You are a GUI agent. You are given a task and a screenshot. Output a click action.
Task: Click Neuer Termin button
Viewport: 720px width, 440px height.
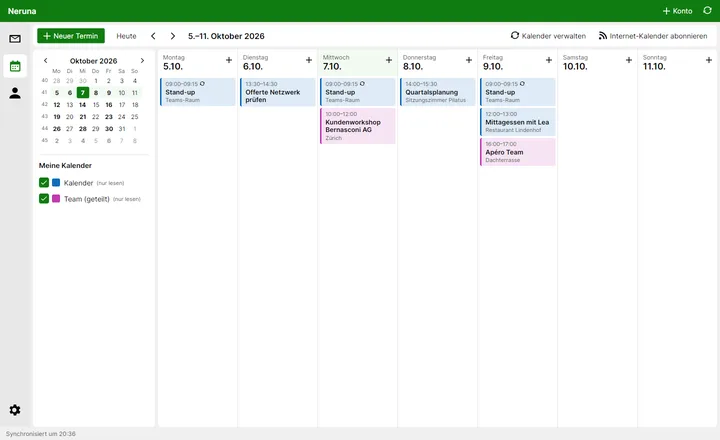point(71,36)
